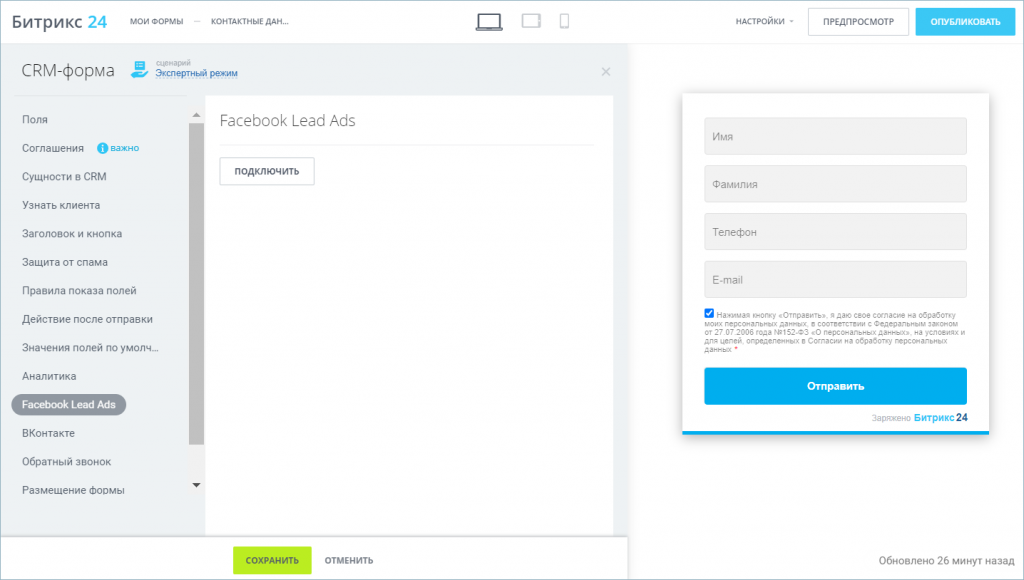Image resolution: width=1024 pixels, height=580 pixels.
Task: Click the green Сохранить button
Action: click(x=272, y=560)
